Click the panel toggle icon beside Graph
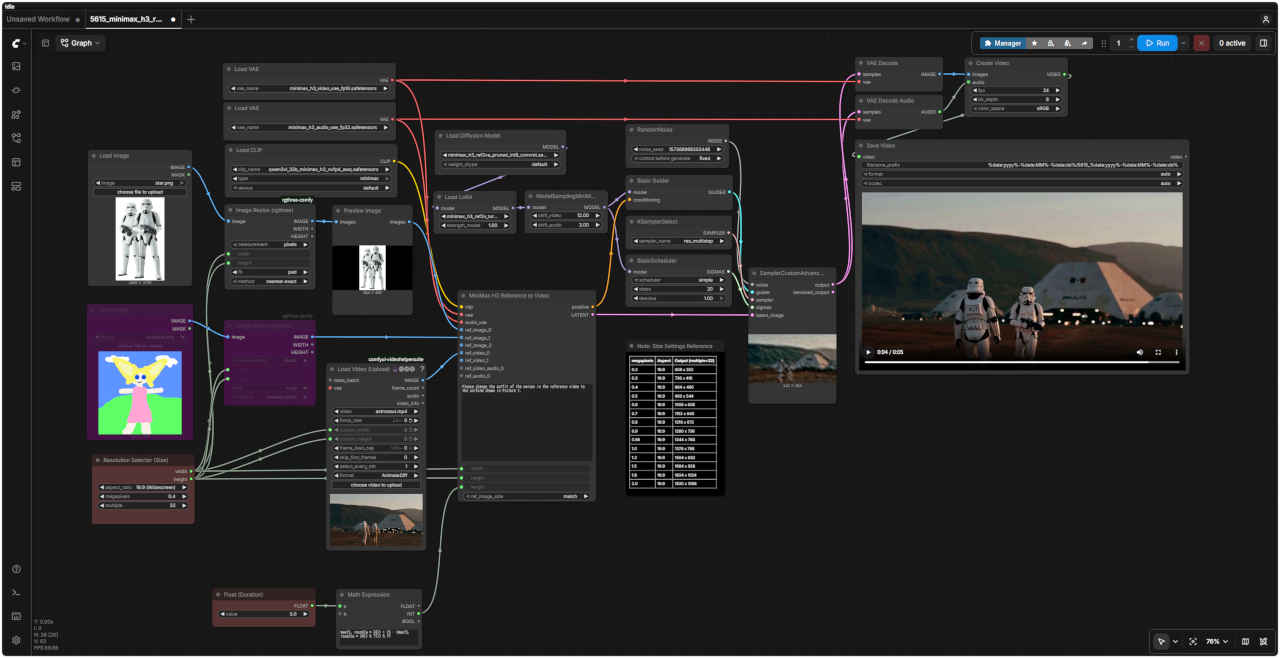The image size is (1280, 658). pyautogui.click(x=45, y=43)
